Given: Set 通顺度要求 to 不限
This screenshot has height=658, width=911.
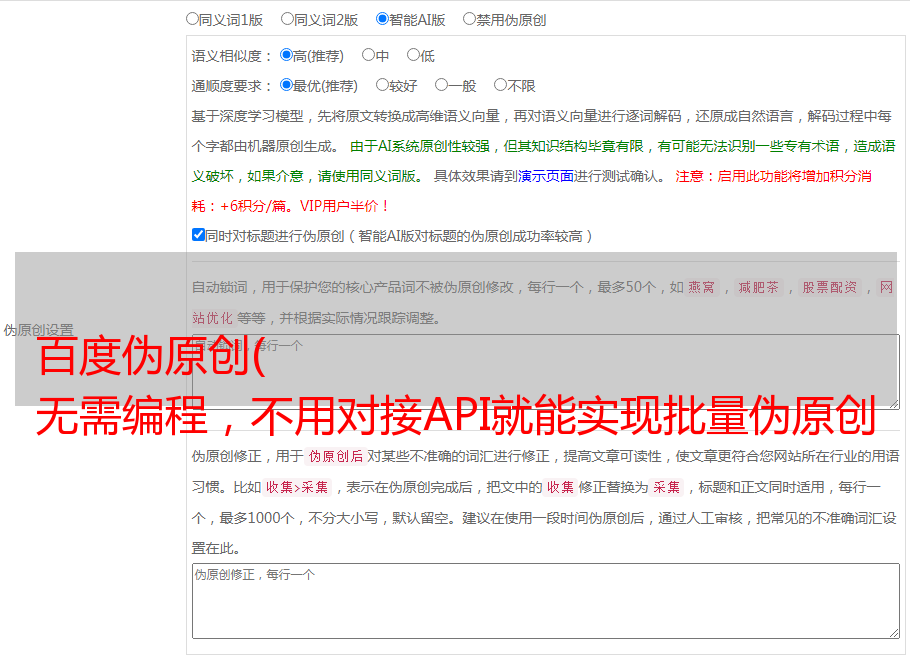Looking at the screenshot, I should [x=500, y=85].
